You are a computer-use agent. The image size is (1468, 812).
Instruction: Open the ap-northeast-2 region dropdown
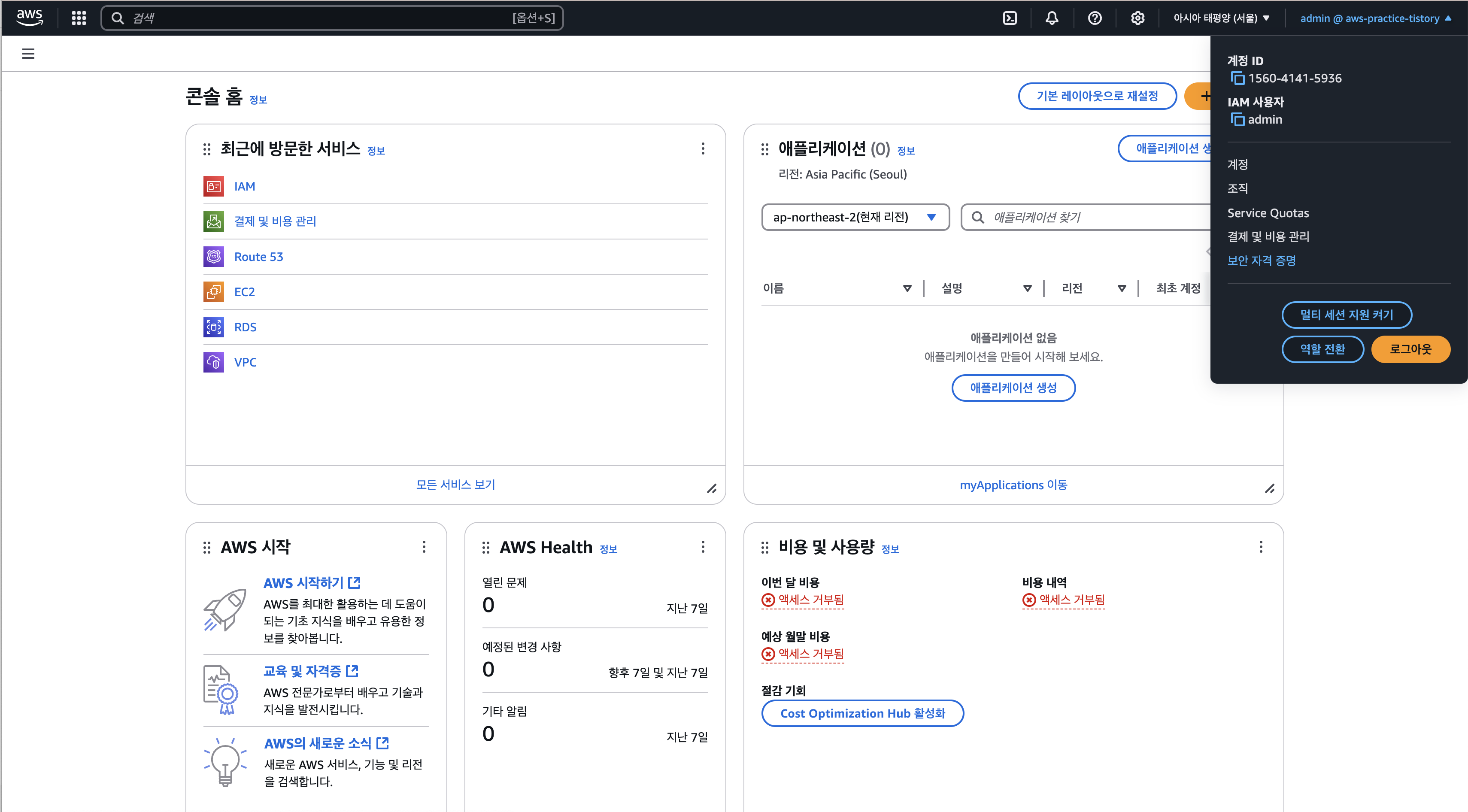click(855, 217)
